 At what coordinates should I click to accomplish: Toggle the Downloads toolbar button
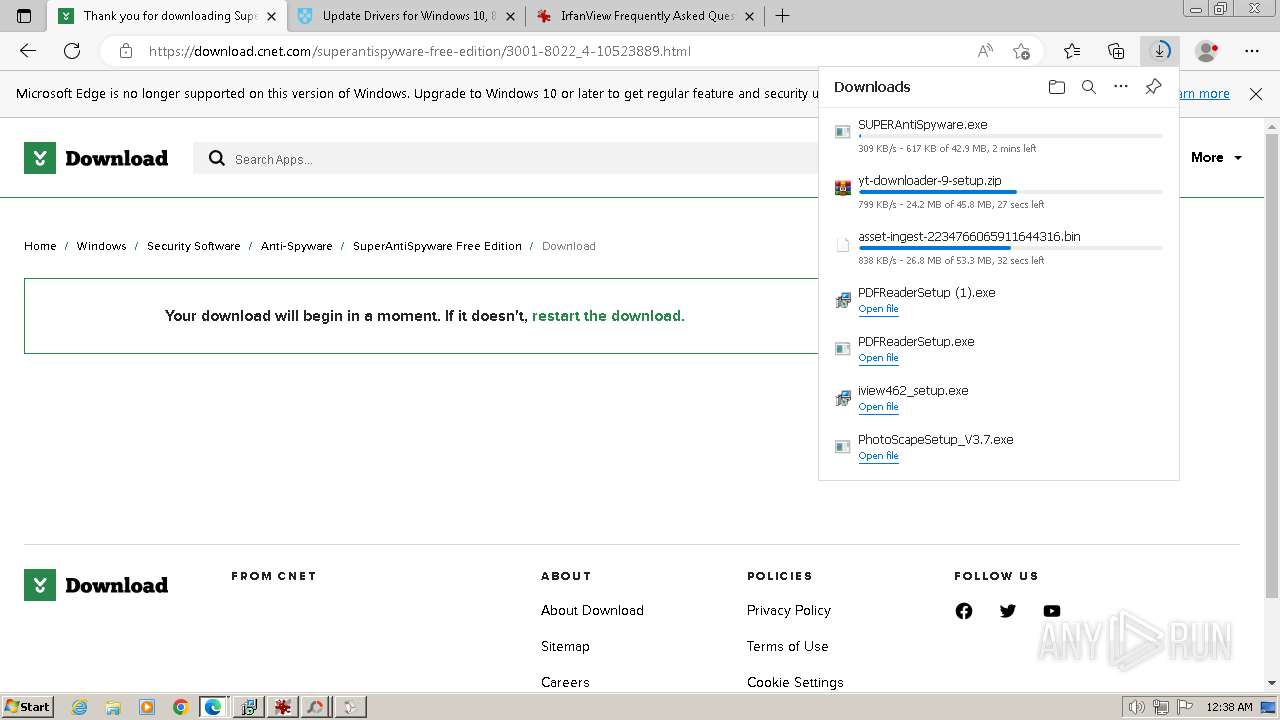(1160, 51)
